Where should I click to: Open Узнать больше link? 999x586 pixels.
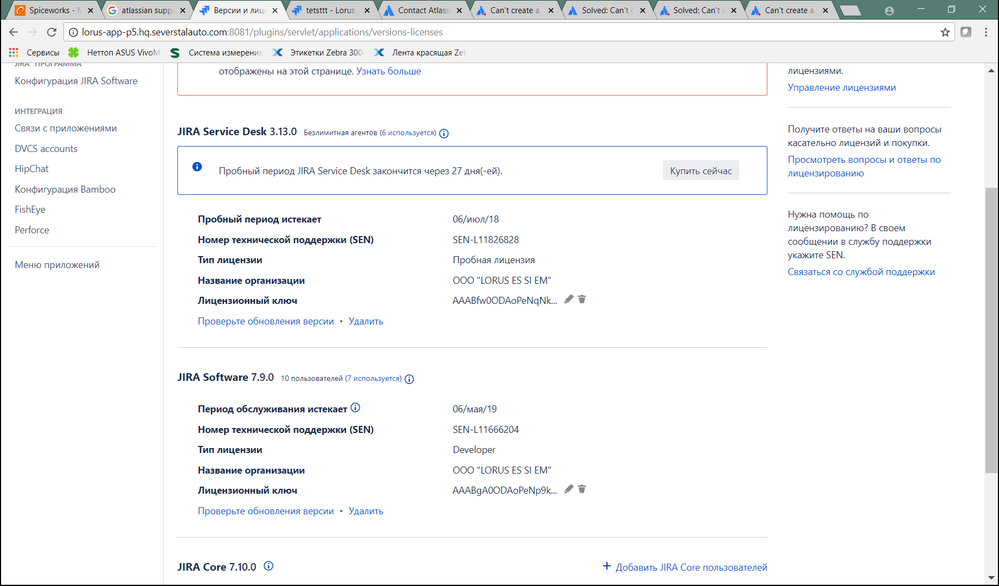389,71
